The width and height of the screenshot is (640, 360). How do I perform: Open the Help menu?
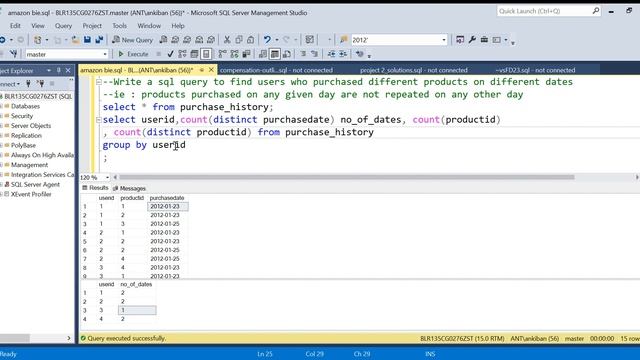(x=178, y=26)
